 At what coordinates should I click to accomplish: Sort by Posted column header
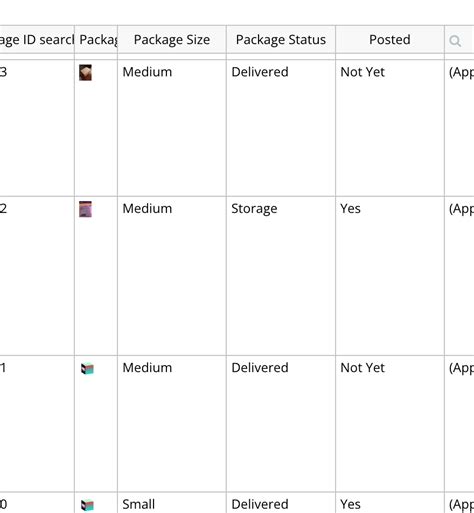[x=390, y=40]
